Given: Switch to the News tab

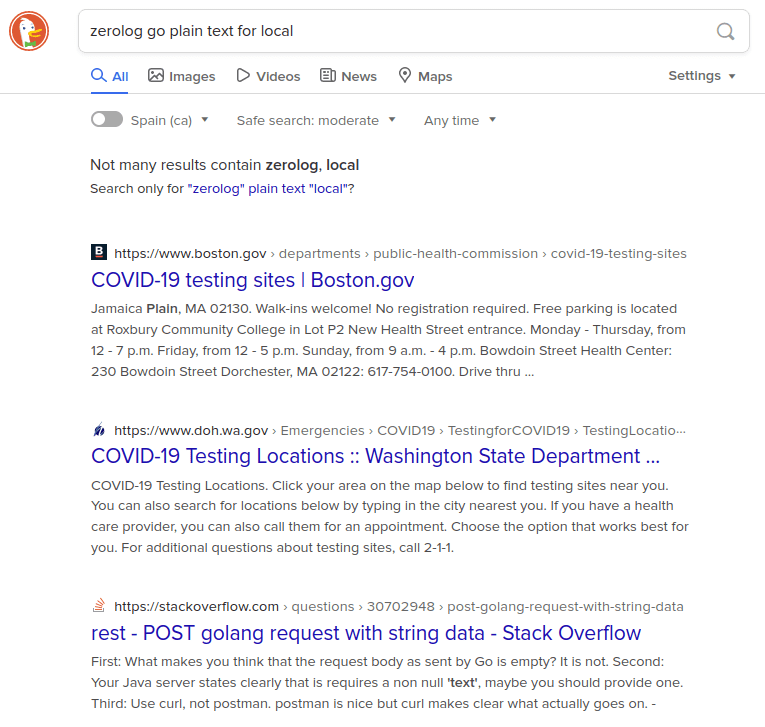Looking at the screenshot, I should (x=348, y=76).
